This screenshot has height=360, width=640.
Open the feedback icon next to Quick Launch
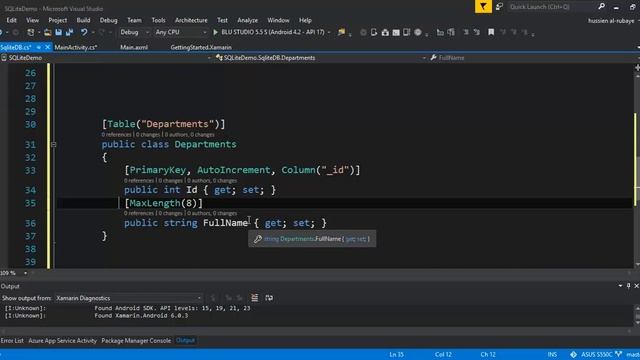pyautogui.click(x=499, y=7)
